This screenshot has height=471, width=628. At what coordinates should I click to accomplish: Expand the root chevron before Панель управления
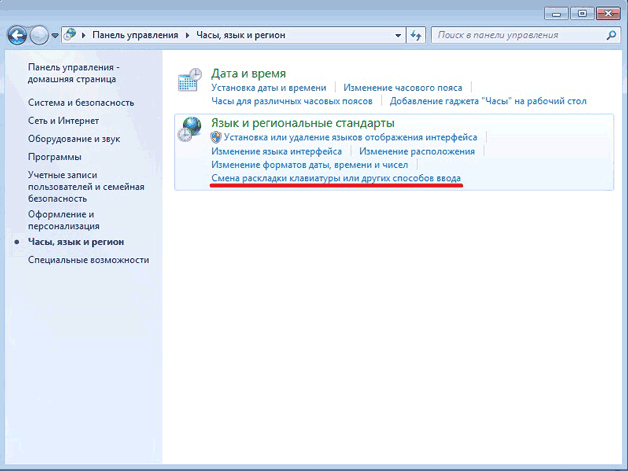point(84,35)
